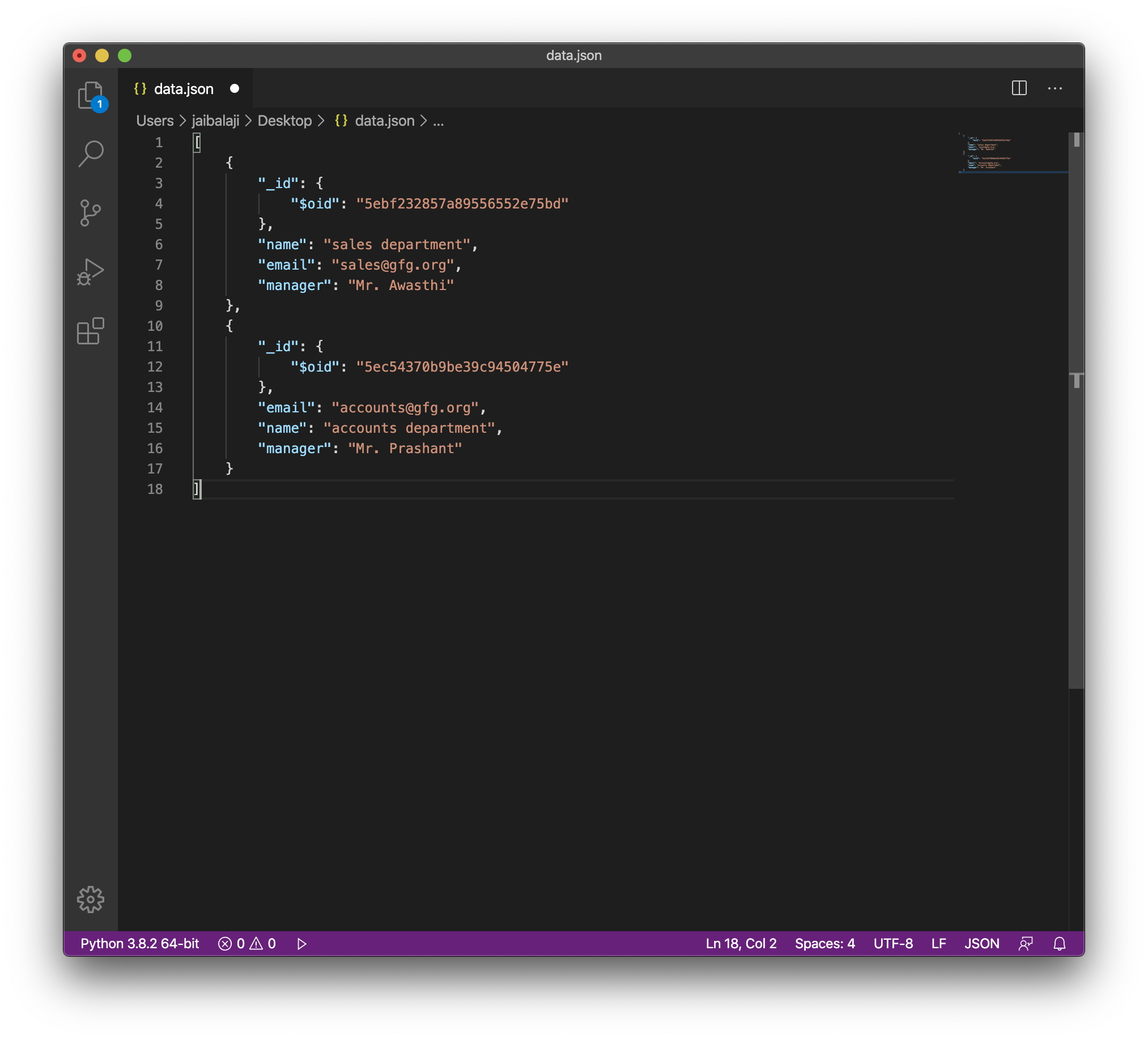Open the Explorer view in activity bar
The width and height of the screenshot is (1148, 1040).
point(90,95)
